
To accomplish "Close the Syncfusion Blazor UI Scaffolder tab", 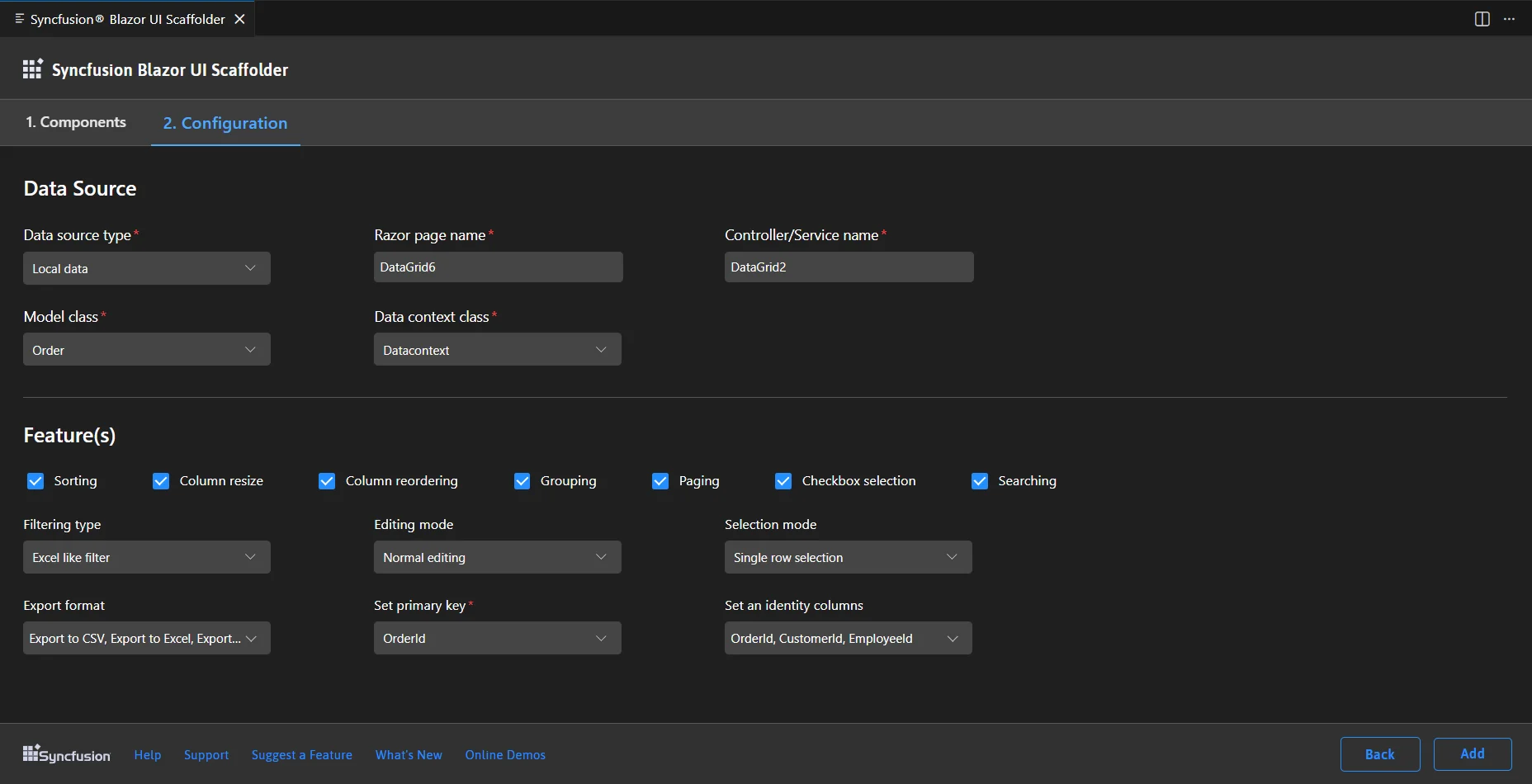I will click(239, 18).
